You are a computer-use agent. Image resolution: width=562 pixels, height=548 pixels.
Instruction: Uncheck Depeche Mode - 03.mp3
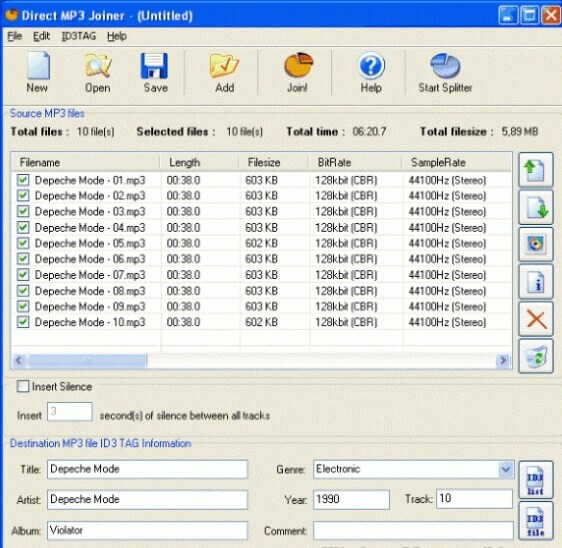click(x=23, y=211)
